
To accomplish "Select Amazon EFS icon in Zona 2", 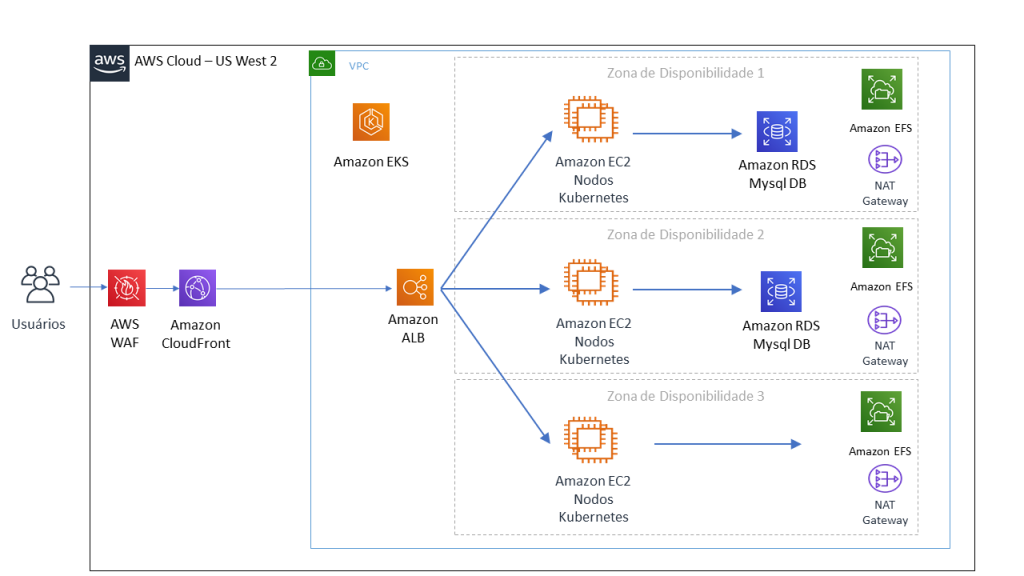I will [x=882, y=248].
